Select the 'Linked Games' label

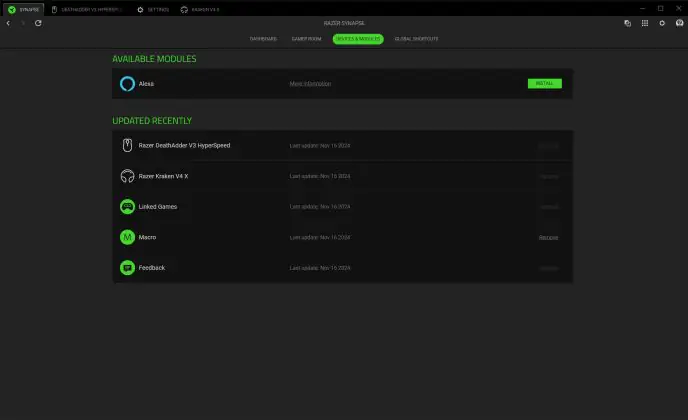click(158, 207)
